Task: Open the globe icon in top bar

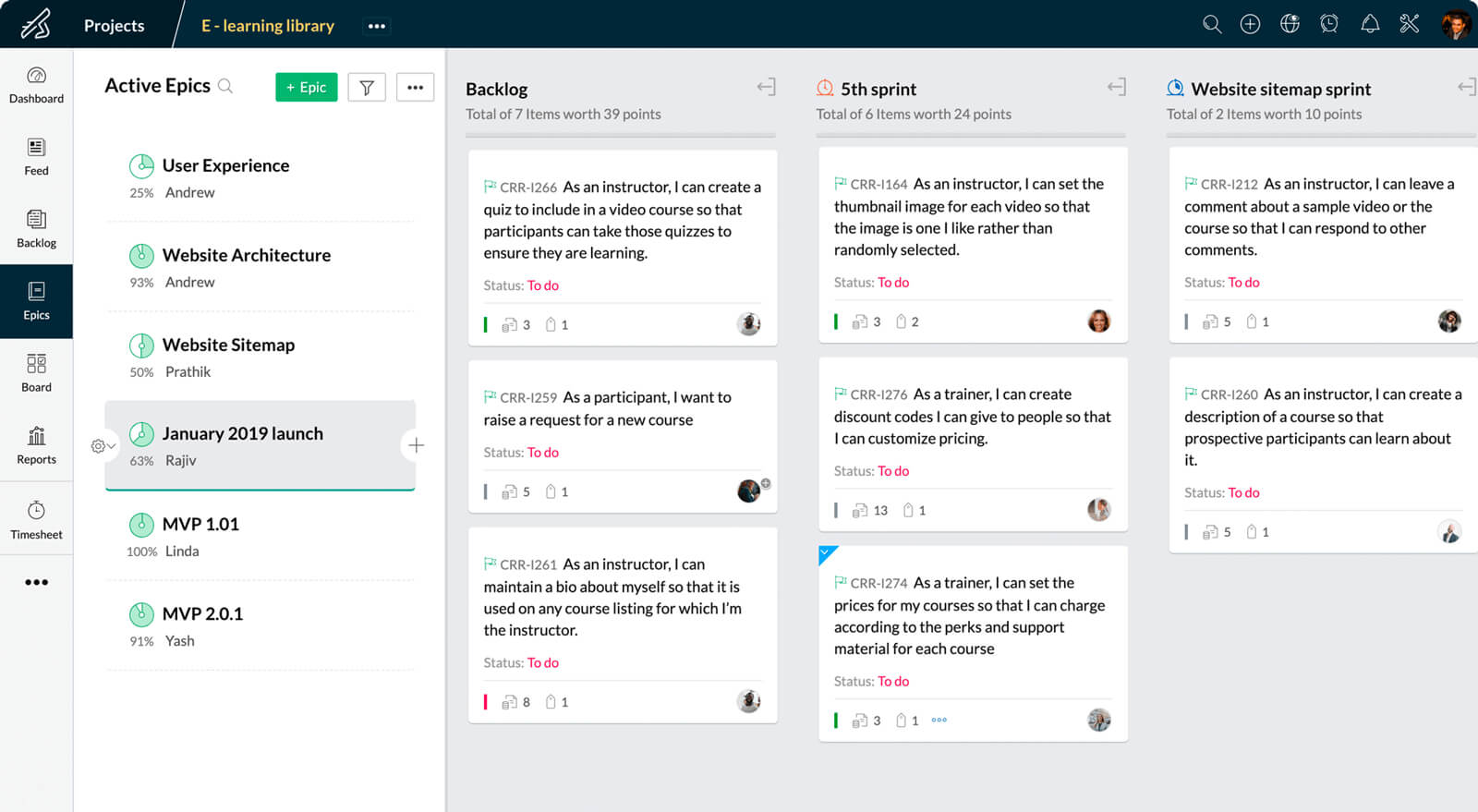Action: [x=1290, y=25]
